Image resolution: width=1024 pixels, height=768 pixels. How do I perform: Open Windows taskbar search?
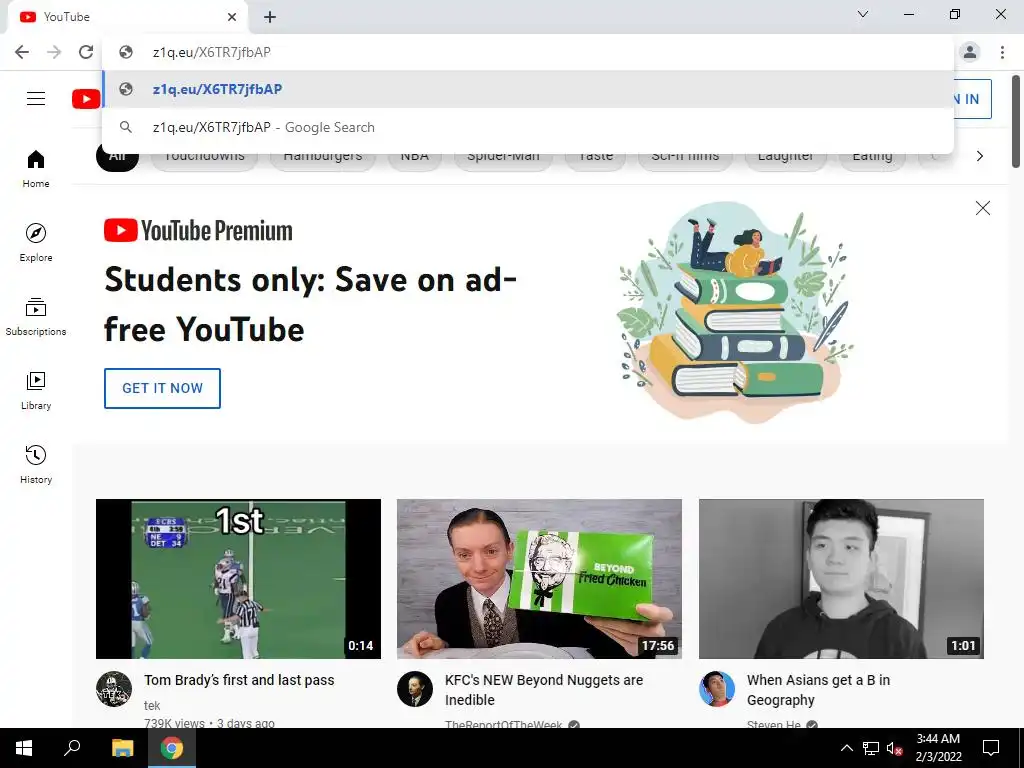point(72,748)
